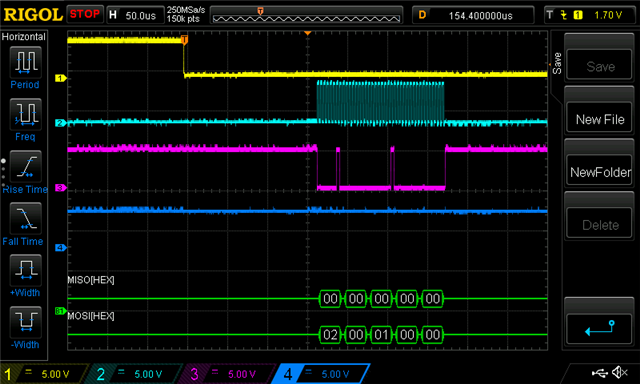The width and height of the screenshot is (640, 384).
Task: Select channel 1 scale 5.00 V label
Action: click(55, 374)
